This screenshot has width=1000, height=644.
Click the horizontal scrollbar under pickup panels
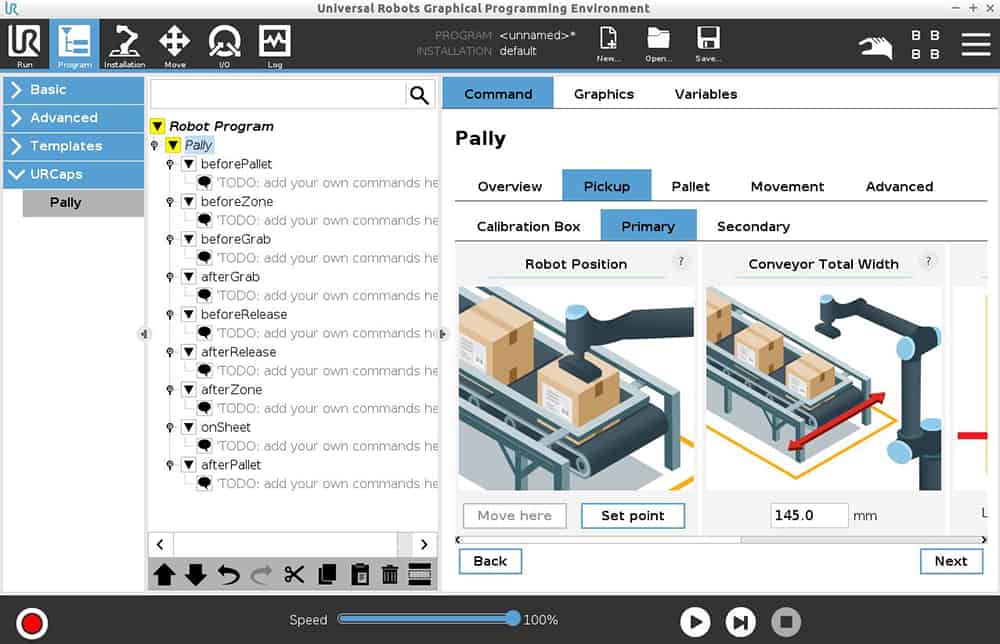click(x=600, y=539)
